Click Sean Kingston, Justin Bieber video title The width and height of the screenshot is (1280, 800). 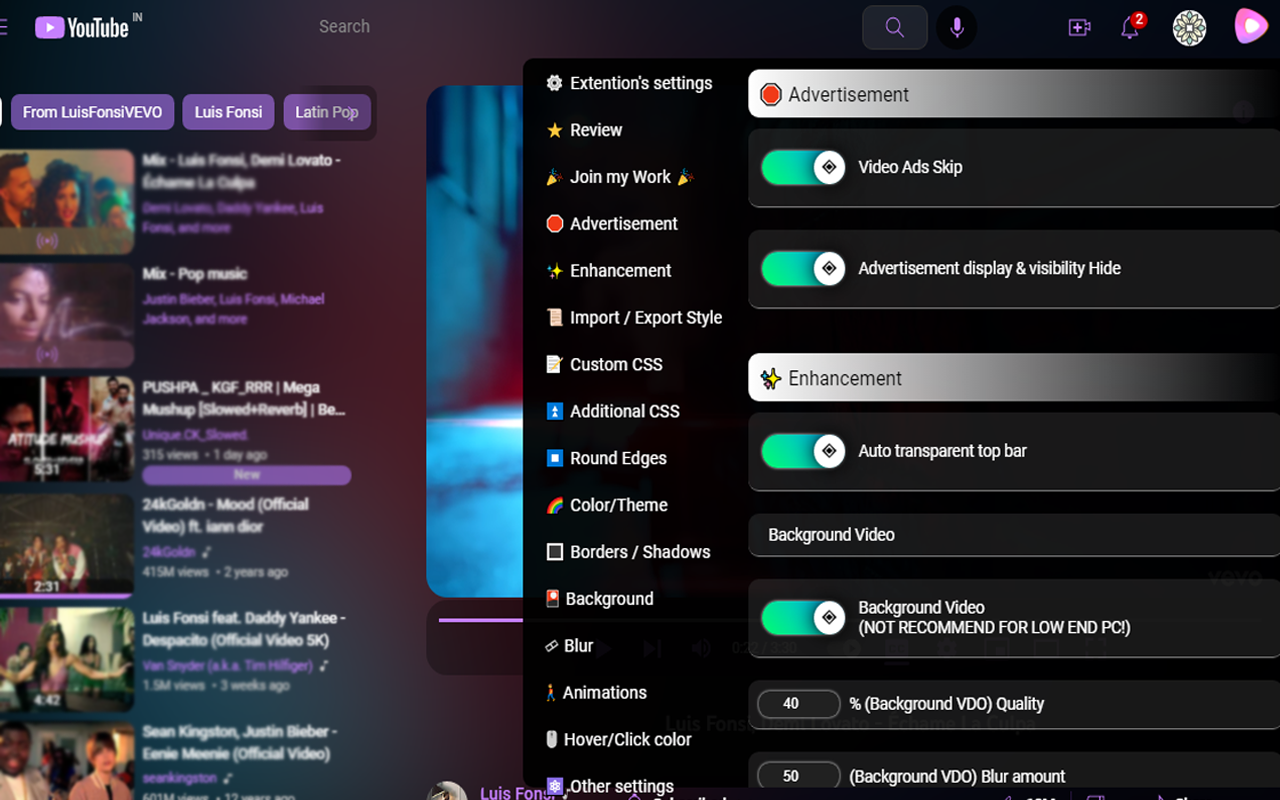click(x=239, y=742)
